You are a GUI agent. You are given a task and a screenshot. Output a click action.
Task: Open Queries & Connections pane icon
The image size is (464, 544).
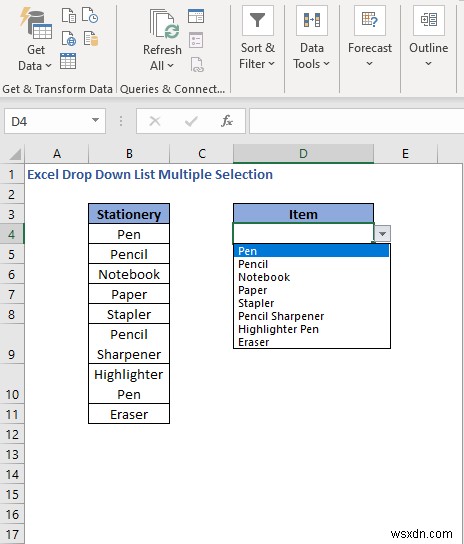point(196,16)
